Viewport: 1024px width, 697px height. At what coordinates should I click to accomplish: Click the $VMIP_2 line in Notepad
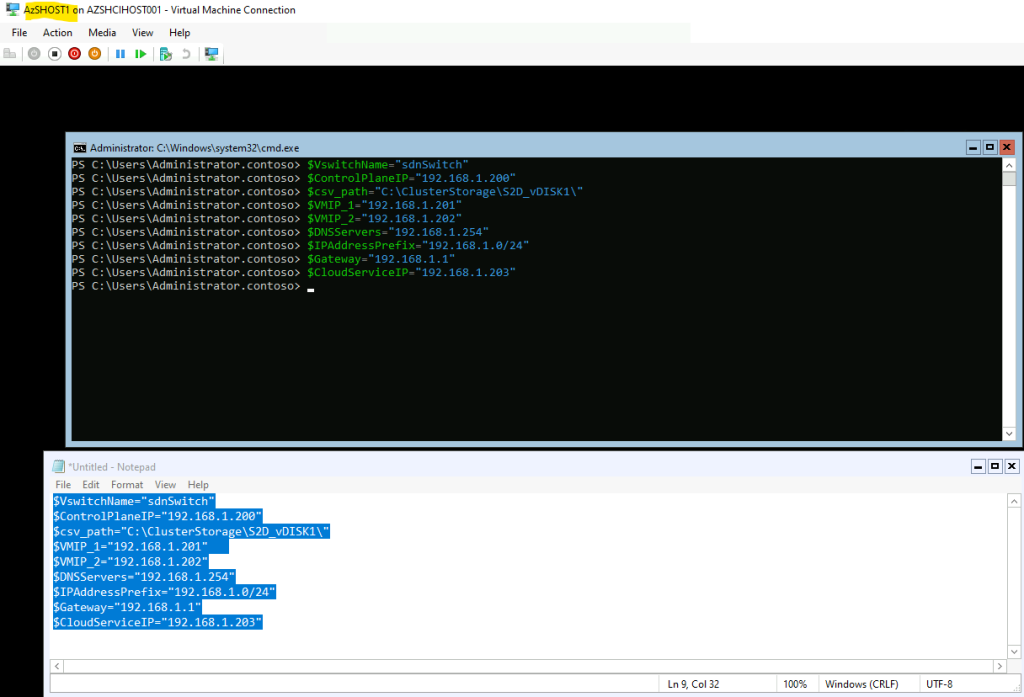pos(131,562)
